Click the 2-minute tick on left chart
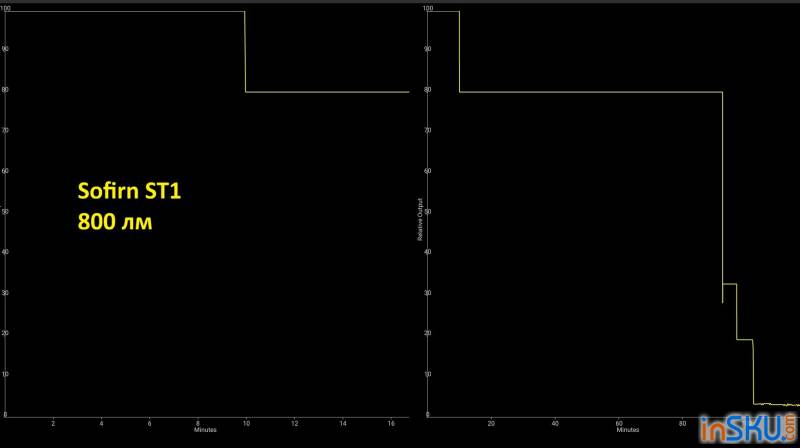The width and height of the screenshot is (800, 448). click(53, 423)
